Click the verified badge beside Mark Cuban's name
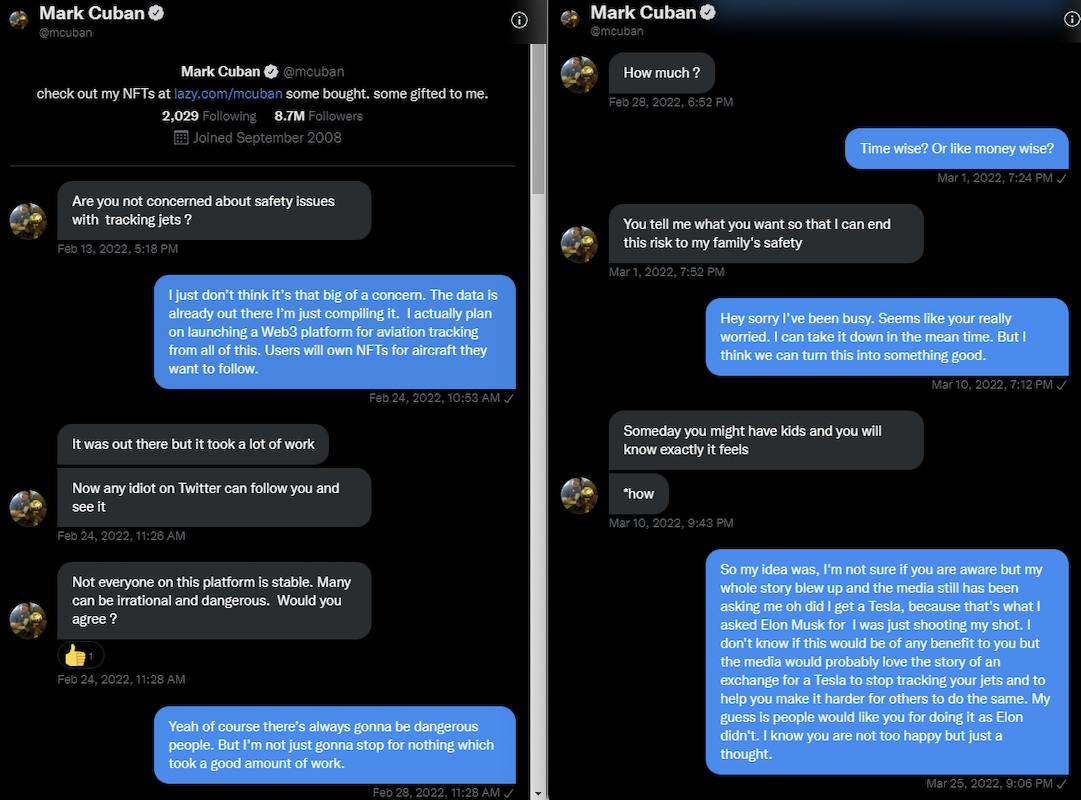 155,13
